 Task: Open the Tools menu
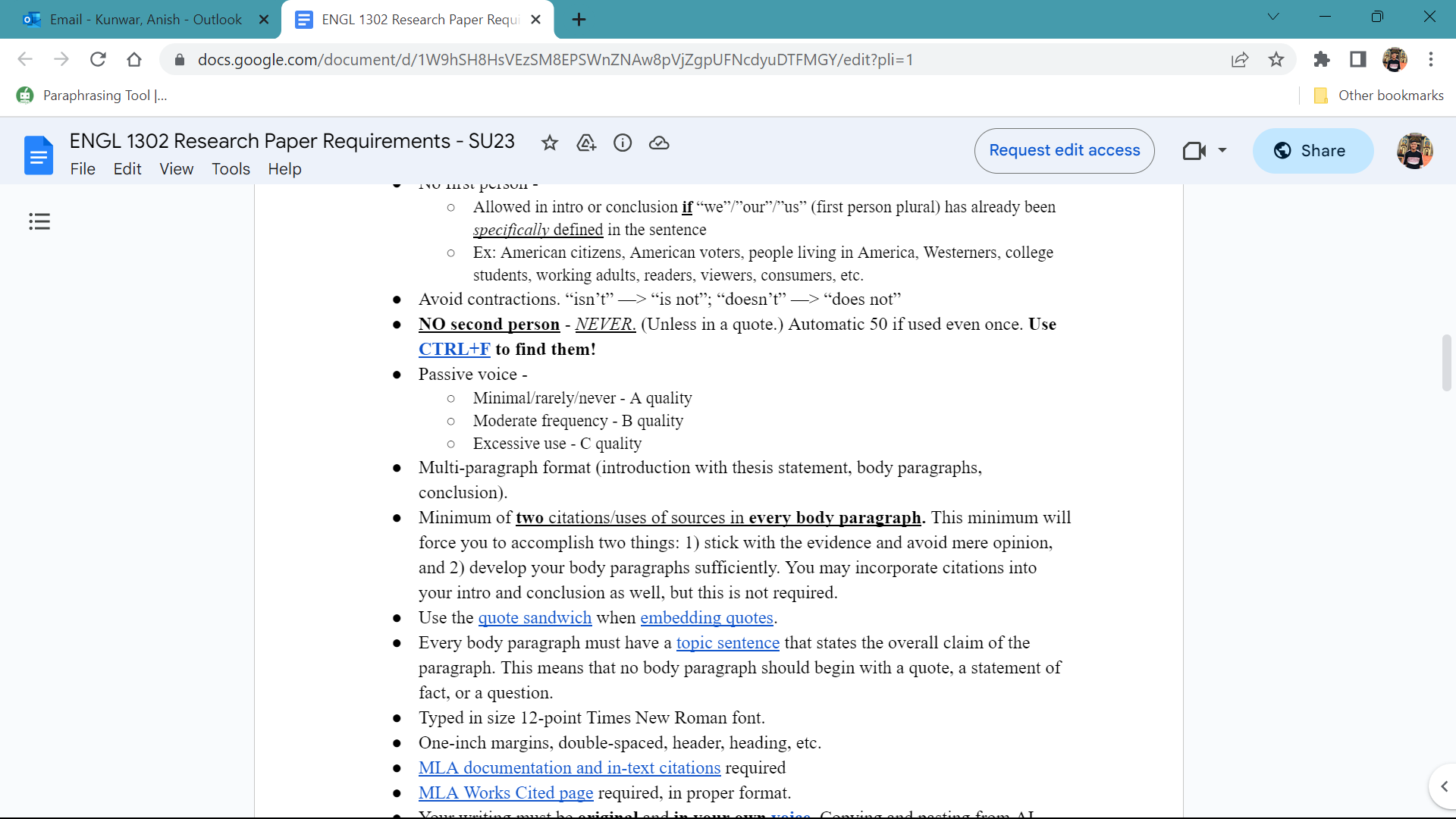click(231, 168)
